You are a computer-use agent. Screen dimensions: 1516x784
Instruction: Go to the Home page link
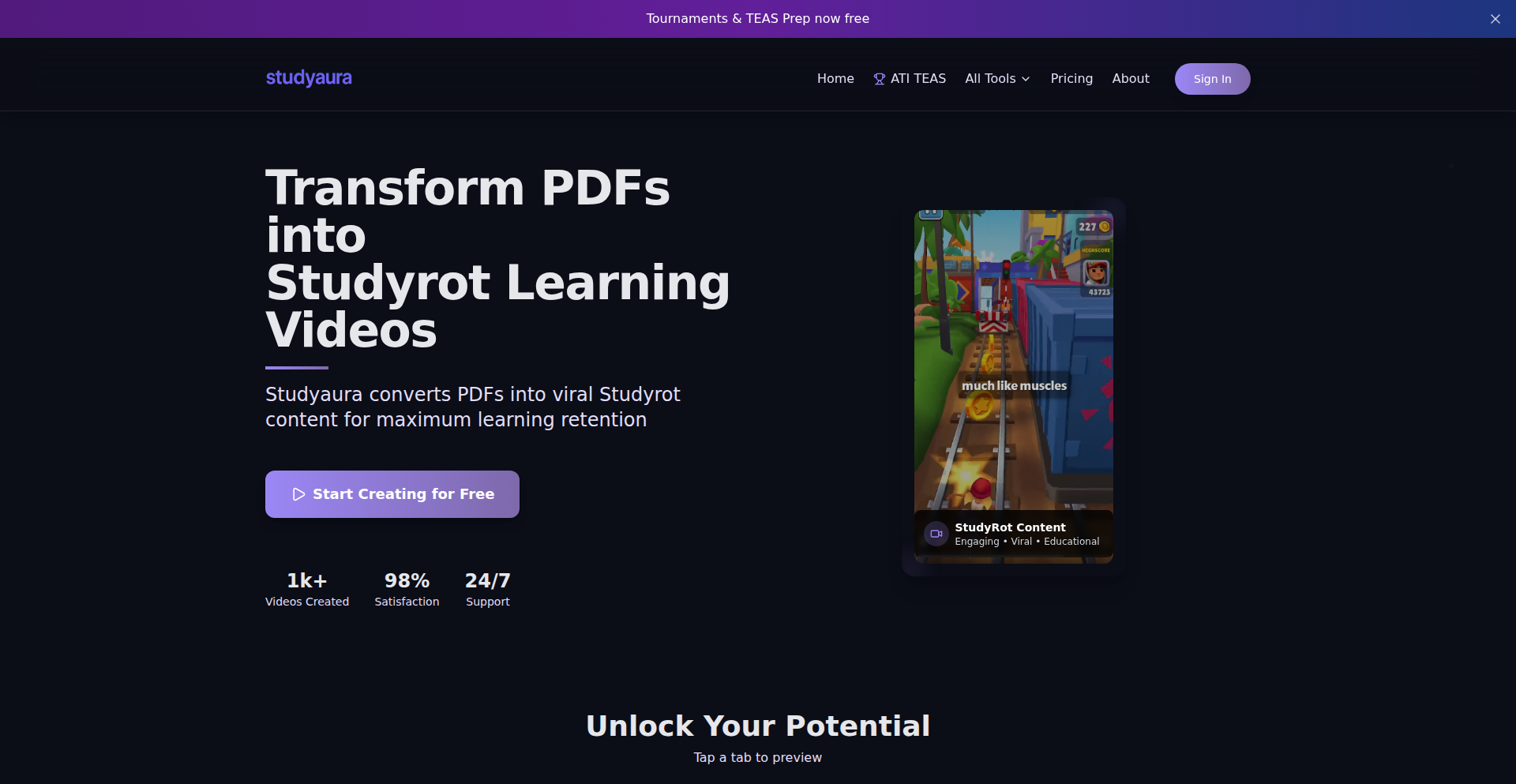[835, 79]
